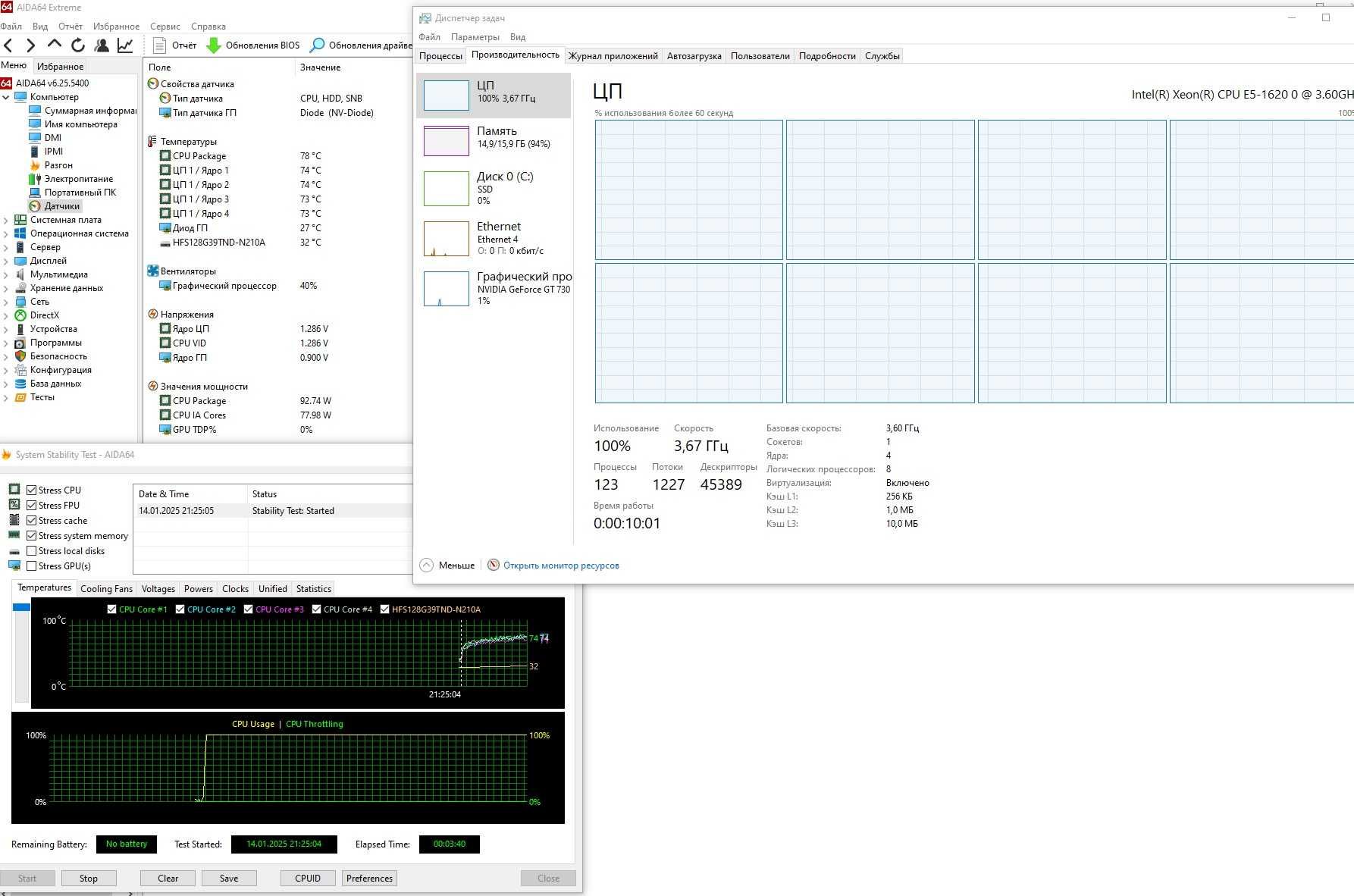The width and height of the screenshot is (1354, 896).
Task: Toggle CPU Core #3 graph checkbox
Action: point(249,609)
